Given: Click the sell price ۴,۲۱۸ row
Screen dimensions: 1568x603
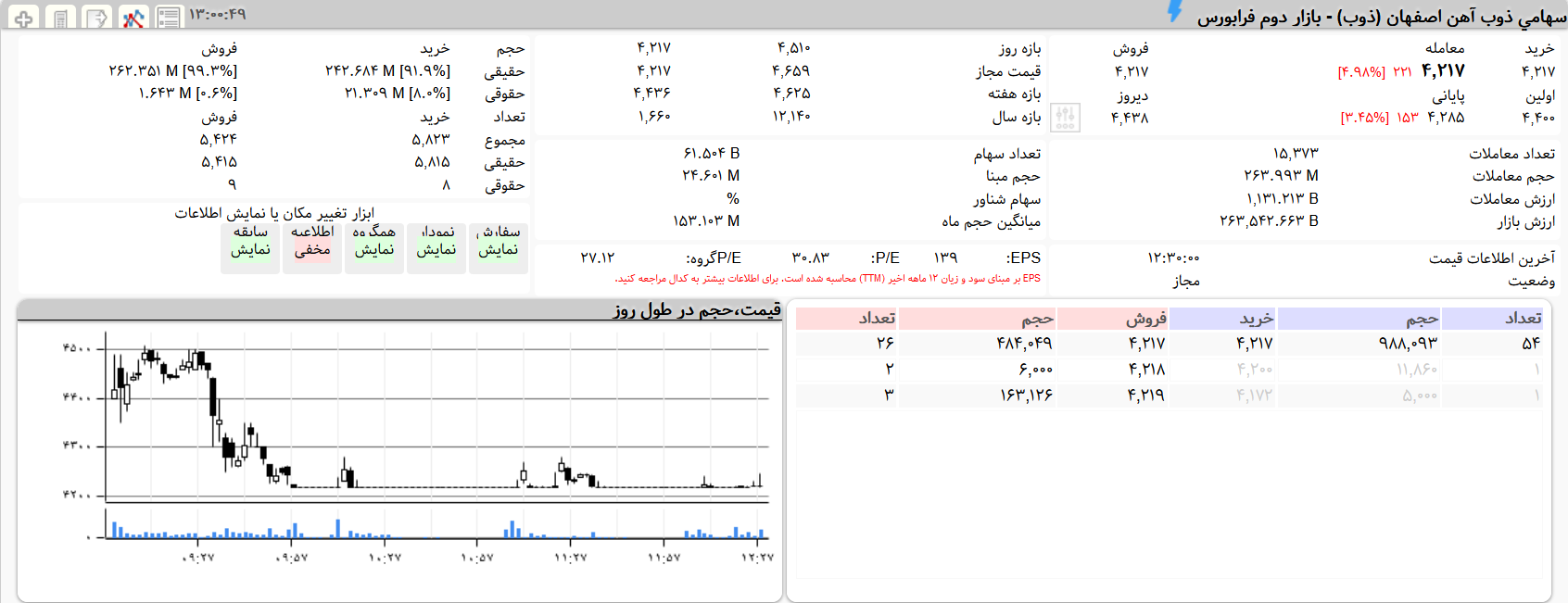Looking at the screenshot, I should click(x=1146, y=370).
